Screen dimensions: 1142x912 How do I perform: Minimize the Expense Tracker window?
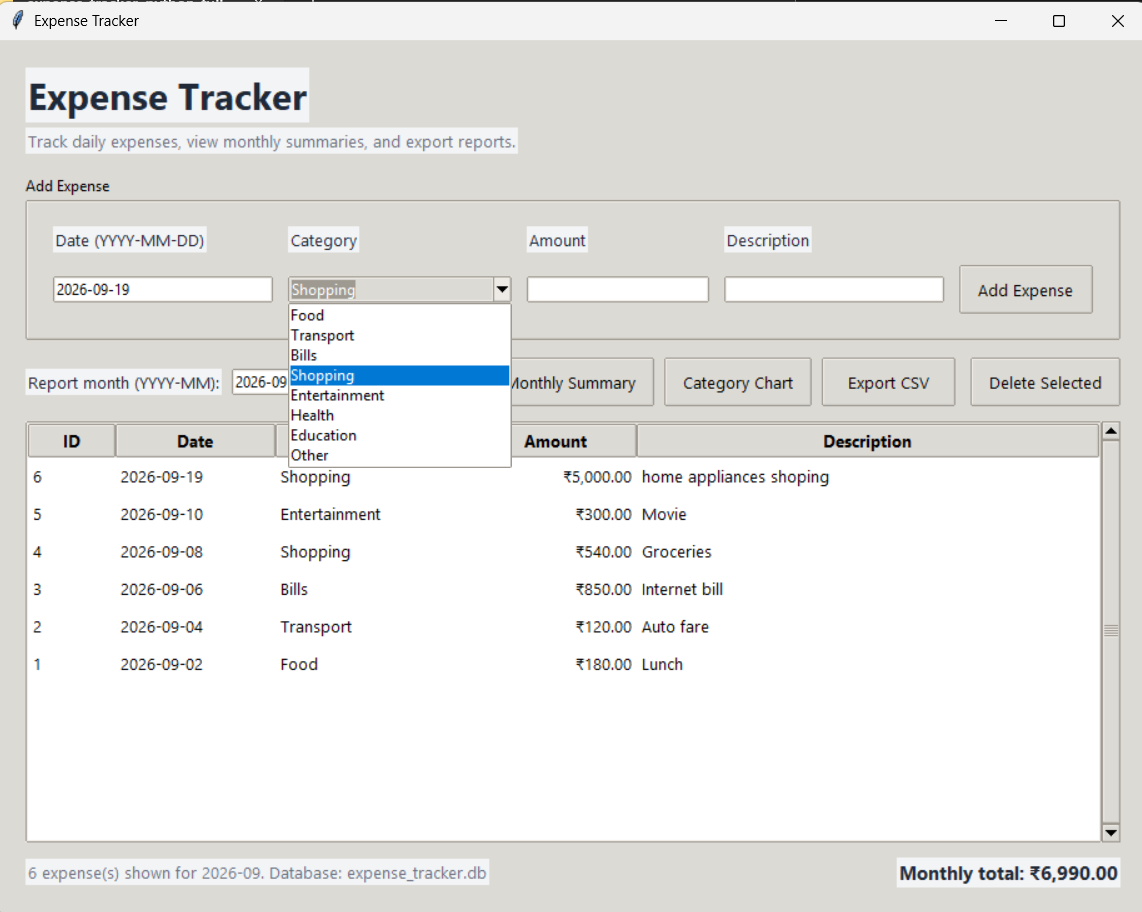pos(1001,20)
